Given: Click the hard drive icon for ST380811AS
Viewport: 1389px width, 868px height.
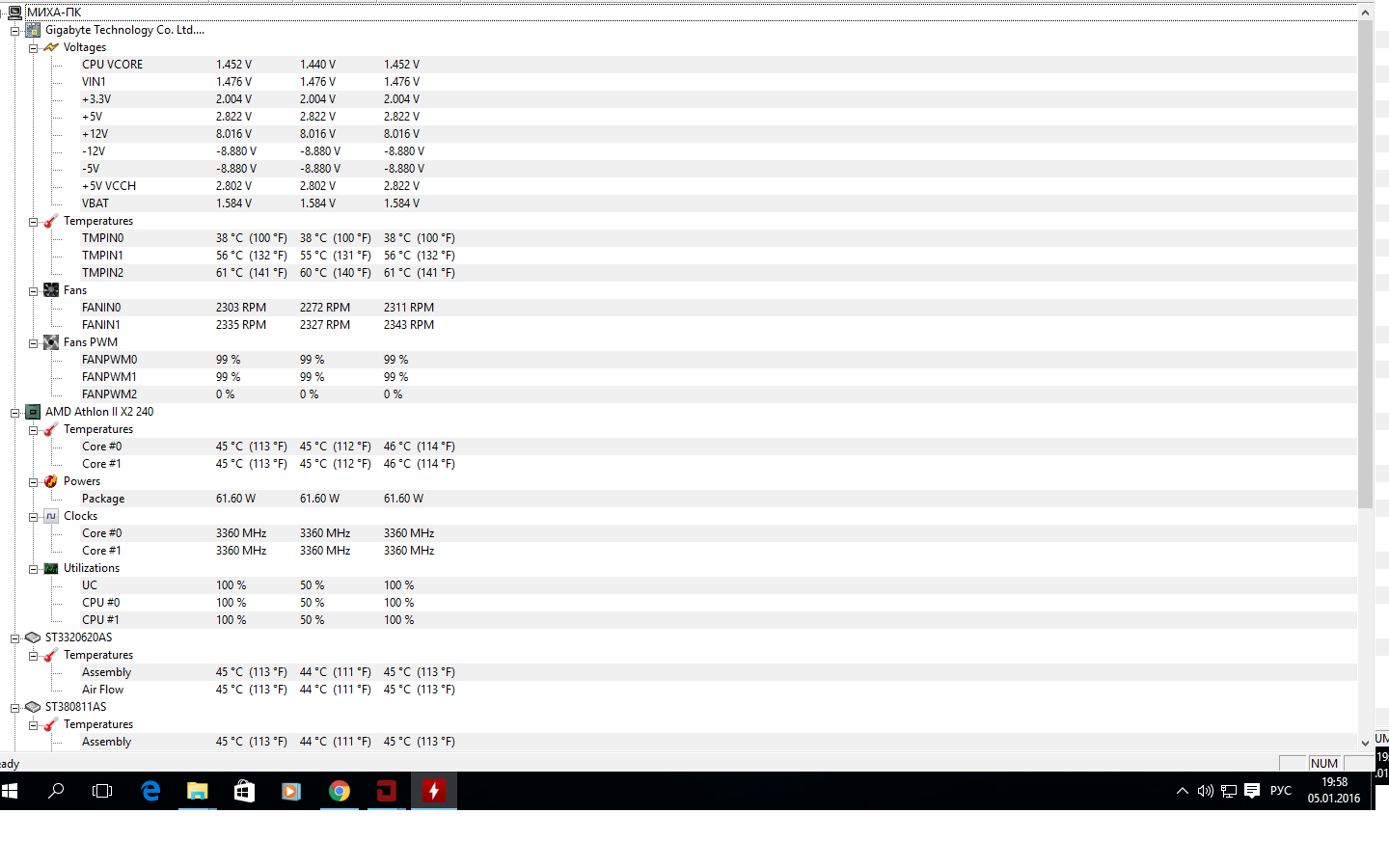Looking at the screenshot, I should click(x=33, y=707).
